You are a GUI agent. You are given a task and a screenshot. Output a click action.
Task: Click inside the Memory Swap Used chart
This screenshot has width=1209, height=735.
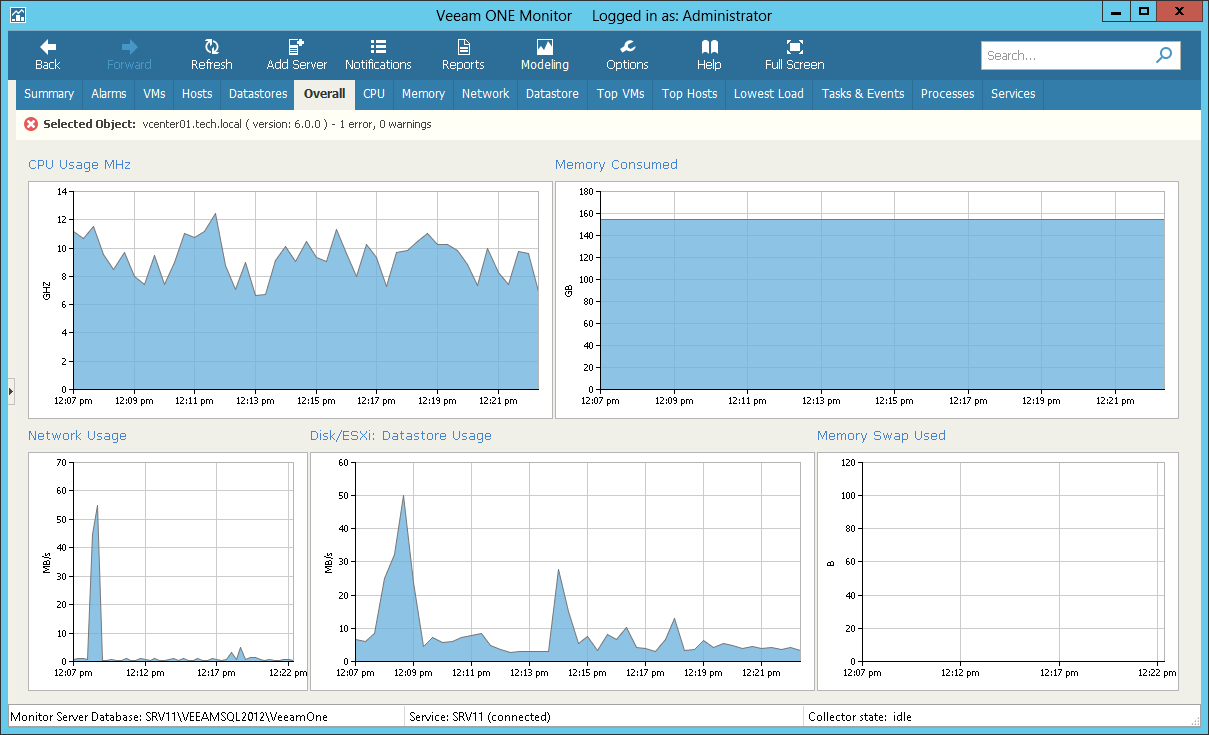[1013, 560]
